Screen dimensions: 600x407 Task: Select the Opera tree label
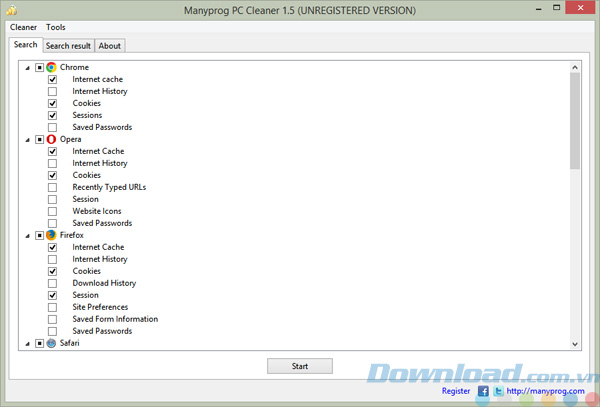point(70,139)
